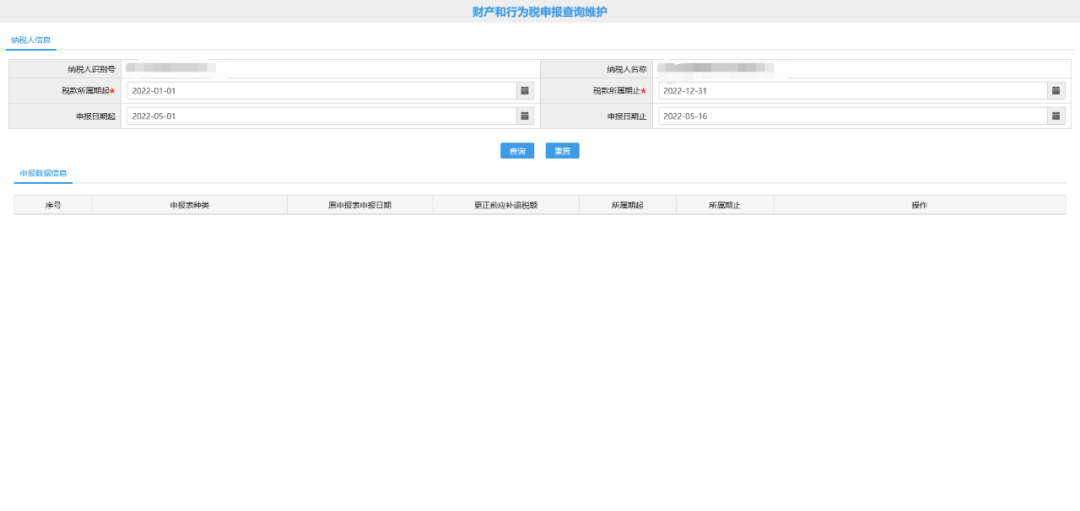Switch to the 纳税人信息 tab

click(31, 40)
